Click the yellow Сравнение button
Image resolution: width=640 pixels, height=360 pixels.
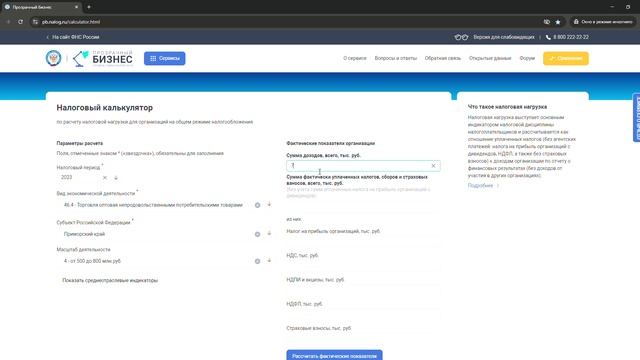click(566, 58)
